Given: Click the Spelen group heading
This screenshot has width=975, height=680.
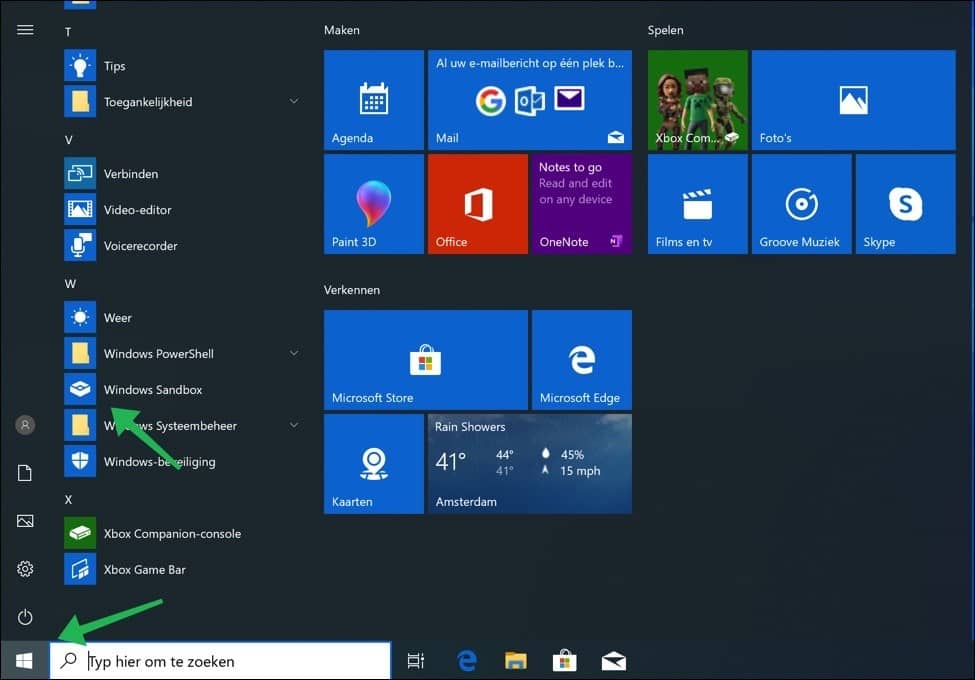Looking at the screenshot, I should (x=665, y=30).
